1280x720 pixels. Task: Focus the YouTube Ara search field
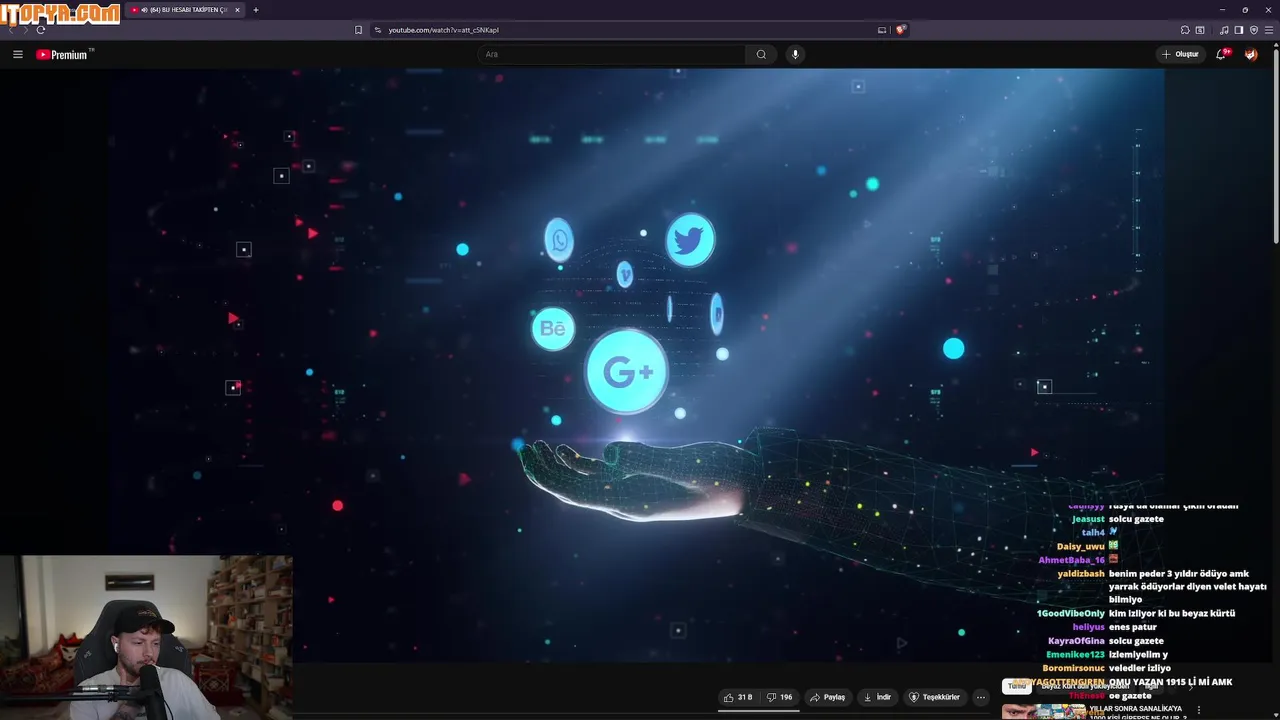click(612, 54)
